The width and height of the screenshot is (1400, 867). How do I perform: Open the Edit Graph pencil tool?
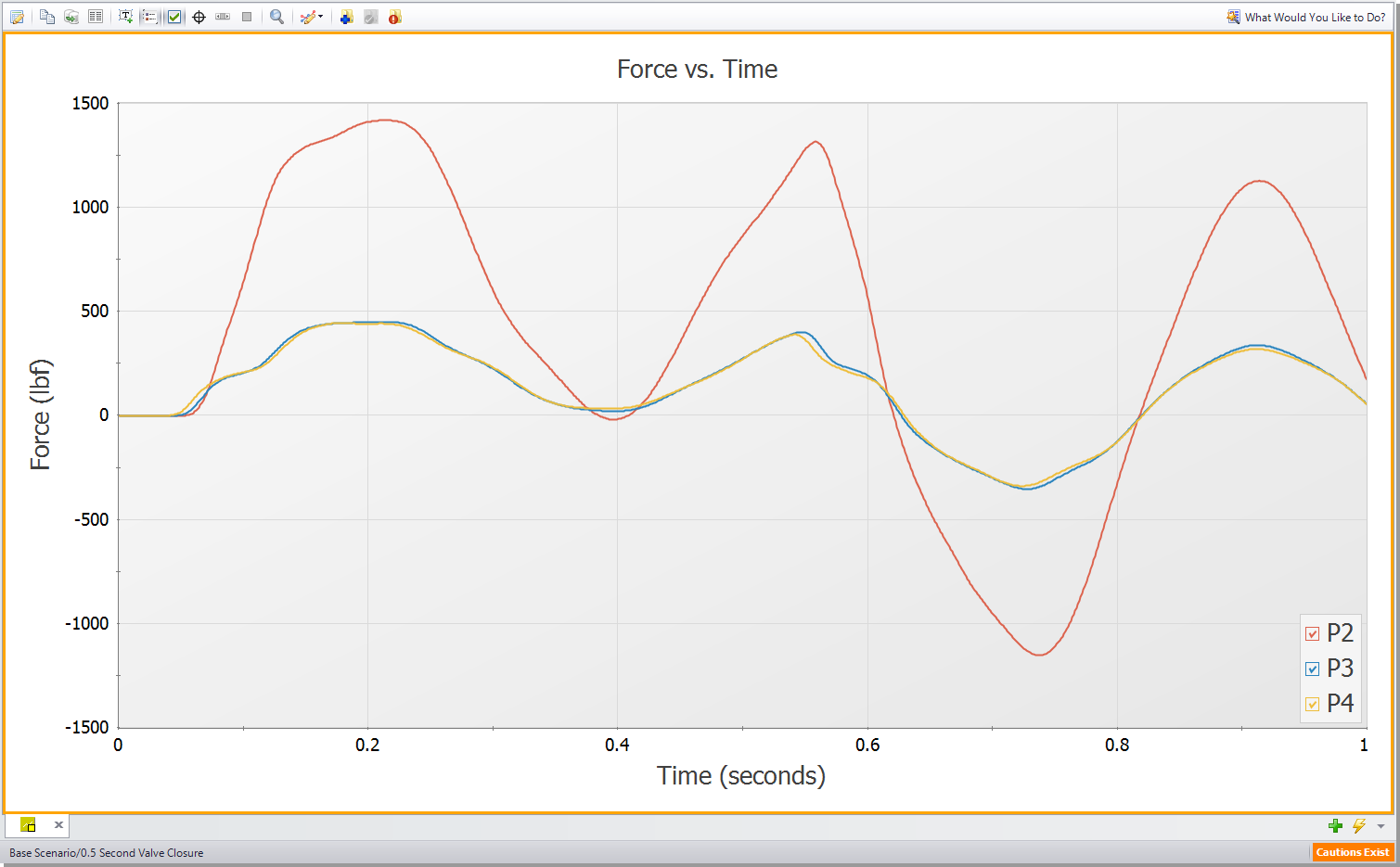coord(16,16)
